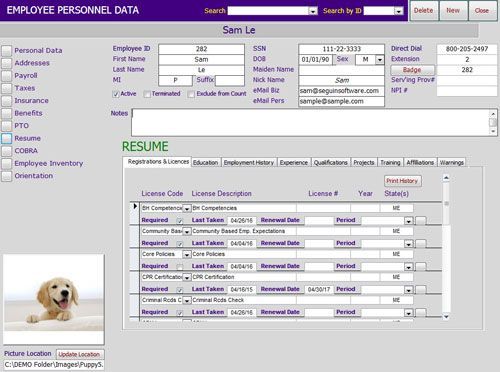Image resolution: width=500 pixels, height=372 pixels.
Task: Click the picture location path field
Action: pyautogui.click(x=54, y=365)
